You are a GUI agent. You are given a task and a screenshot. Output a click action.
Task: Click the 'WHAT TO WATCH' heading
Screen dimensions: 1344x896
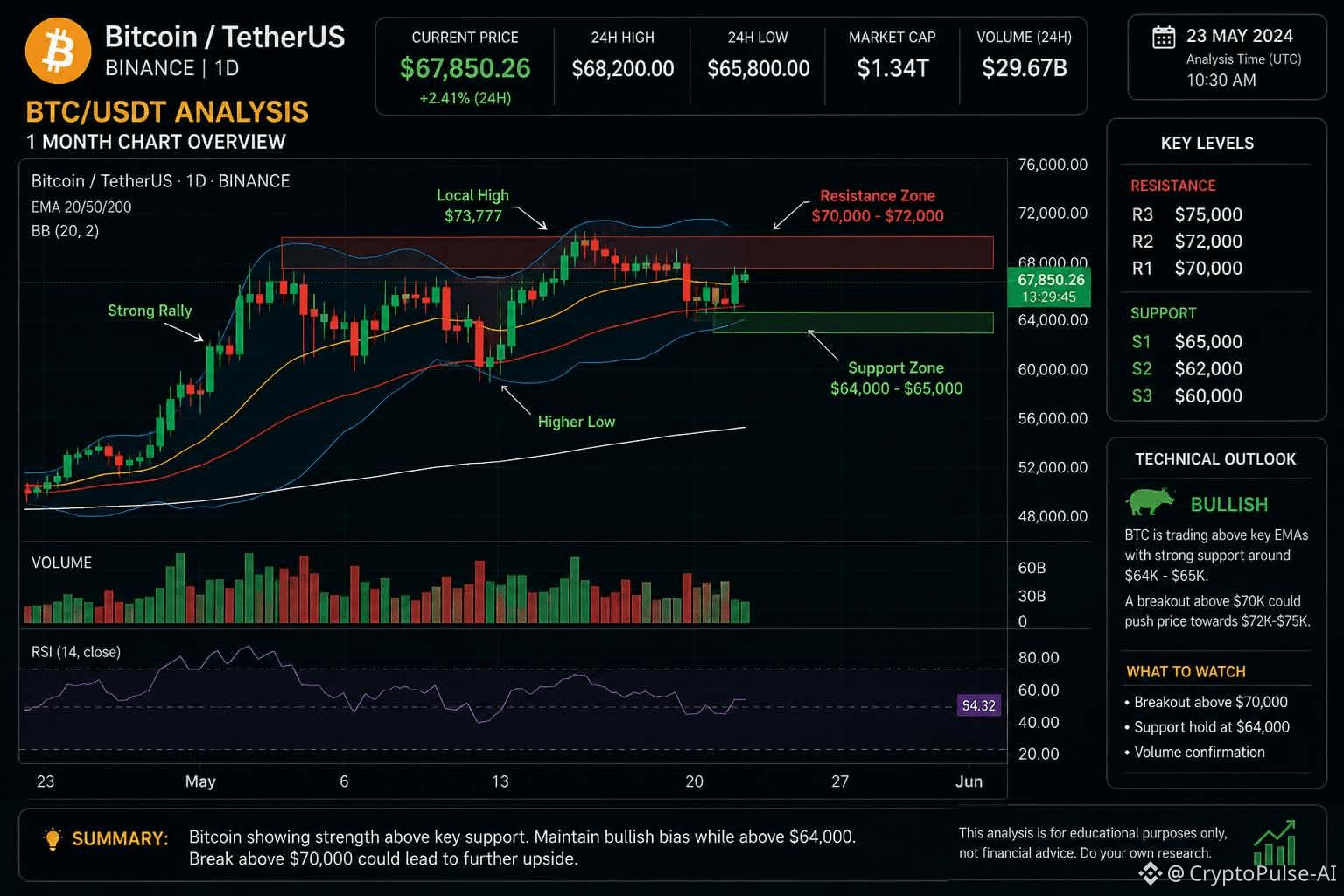coord(1186,672)
